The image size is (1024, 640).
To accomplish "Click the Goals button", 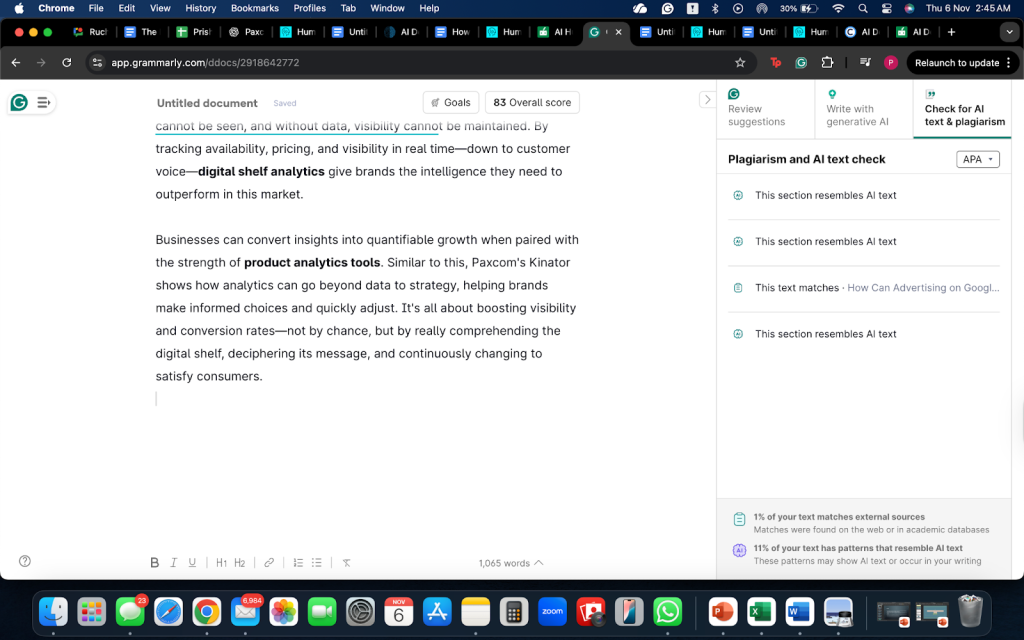I will [x=451, y=102].
